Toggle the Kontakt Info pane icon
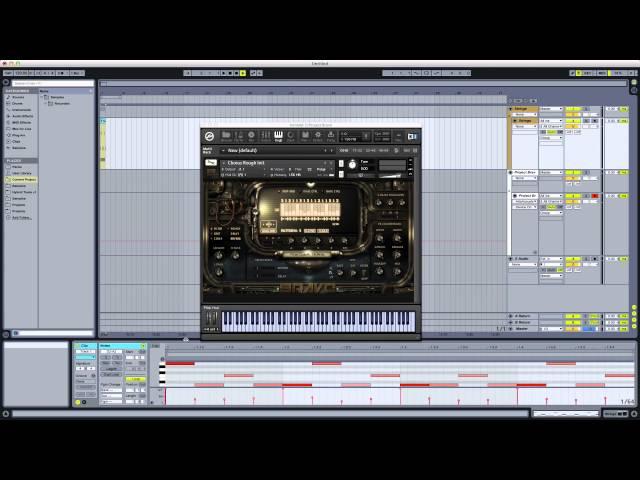Image resolution: width=640 pixels, height=480 pixels. click(x=251, y=136)
